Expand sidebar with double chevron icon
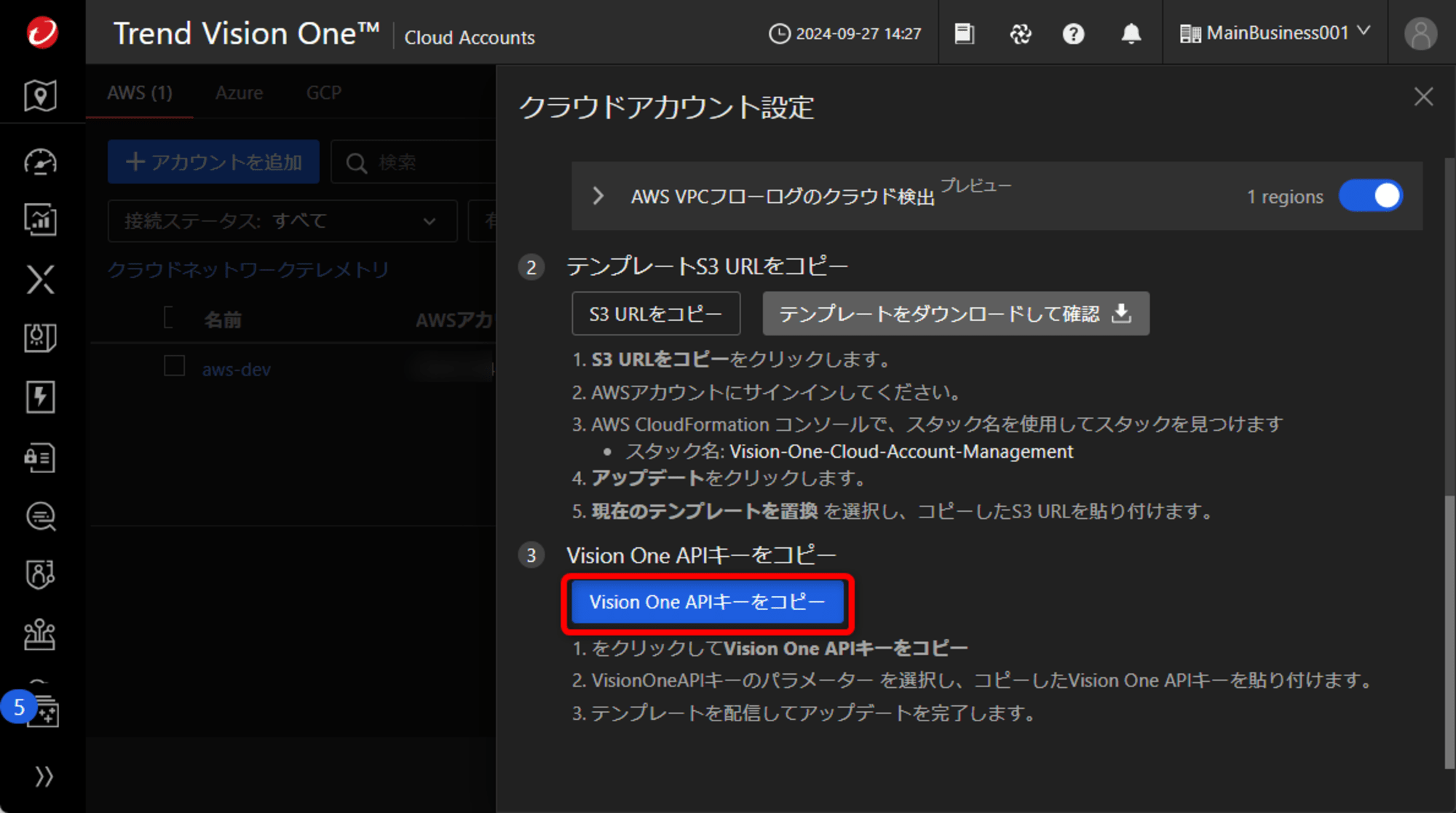 (44, 777)
